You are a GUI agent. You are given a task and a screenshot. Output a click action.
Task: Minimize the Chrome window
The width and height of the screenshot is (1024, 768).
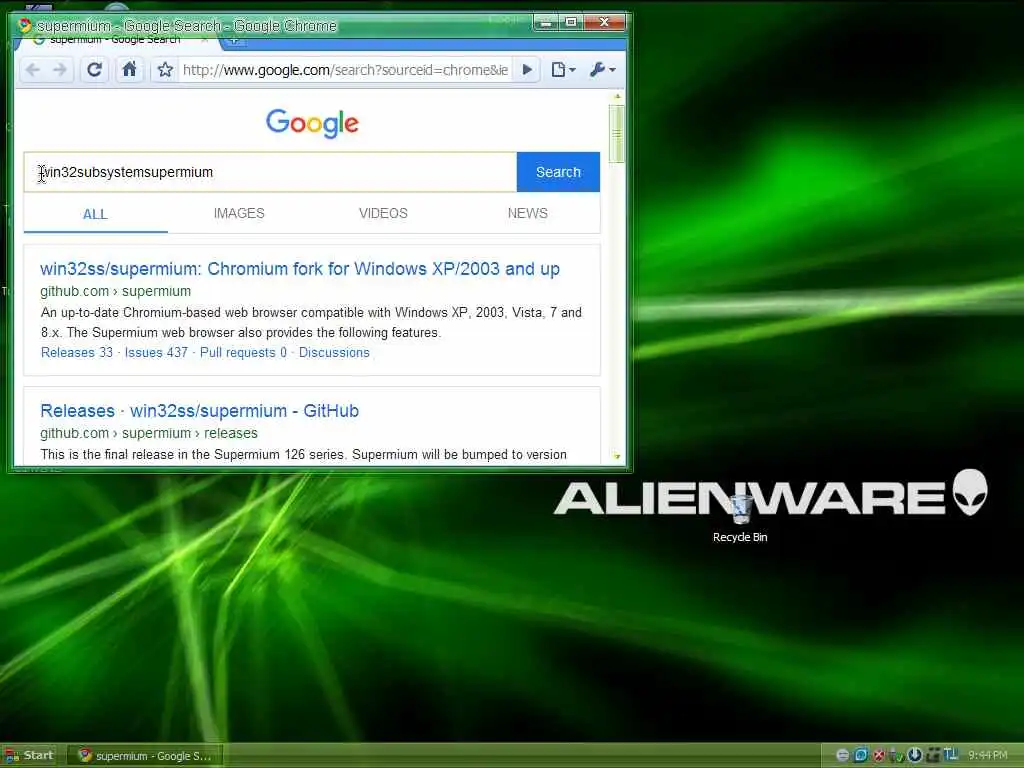click(545, 23)
